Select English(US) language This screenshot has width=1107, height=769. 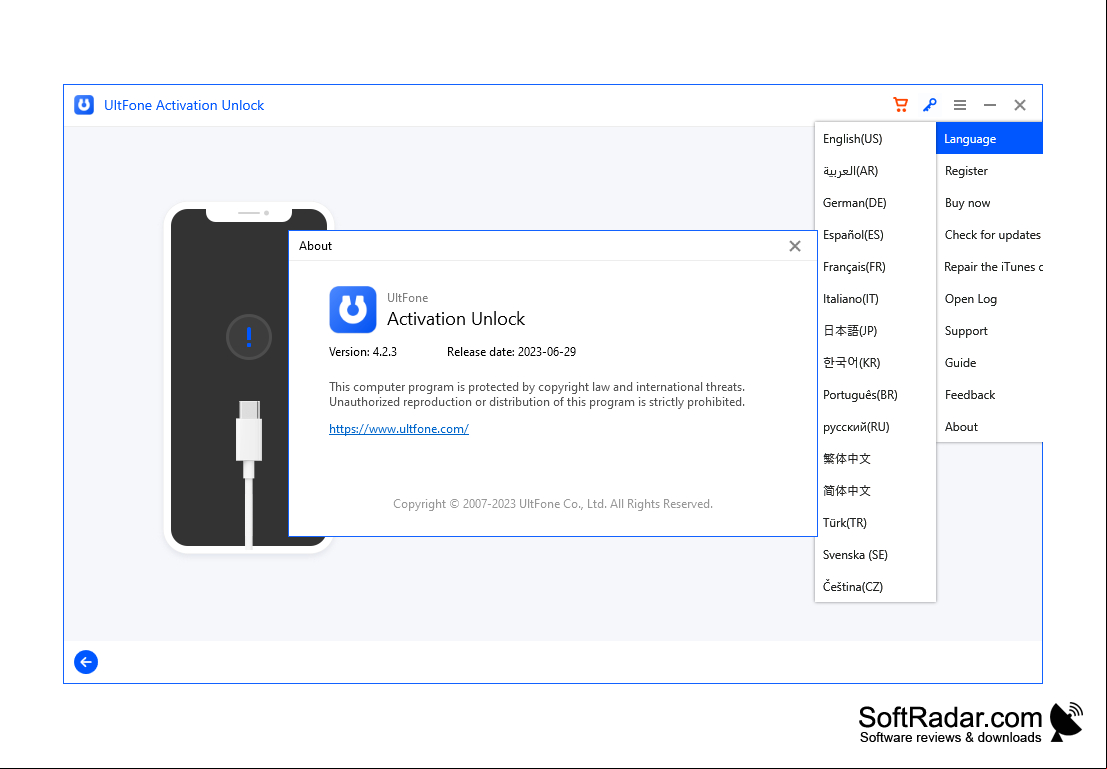tap(875, 138)
